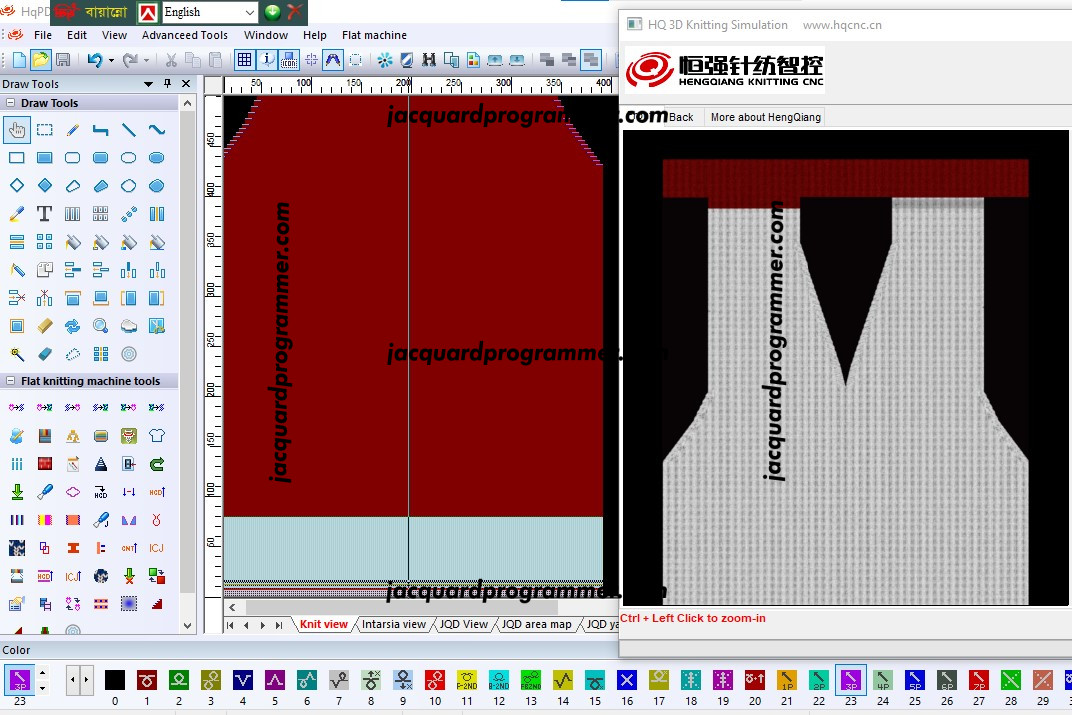Activate the eyedropper color picker tool
This screenshot has width=1072, height=715.
point(17,214)
